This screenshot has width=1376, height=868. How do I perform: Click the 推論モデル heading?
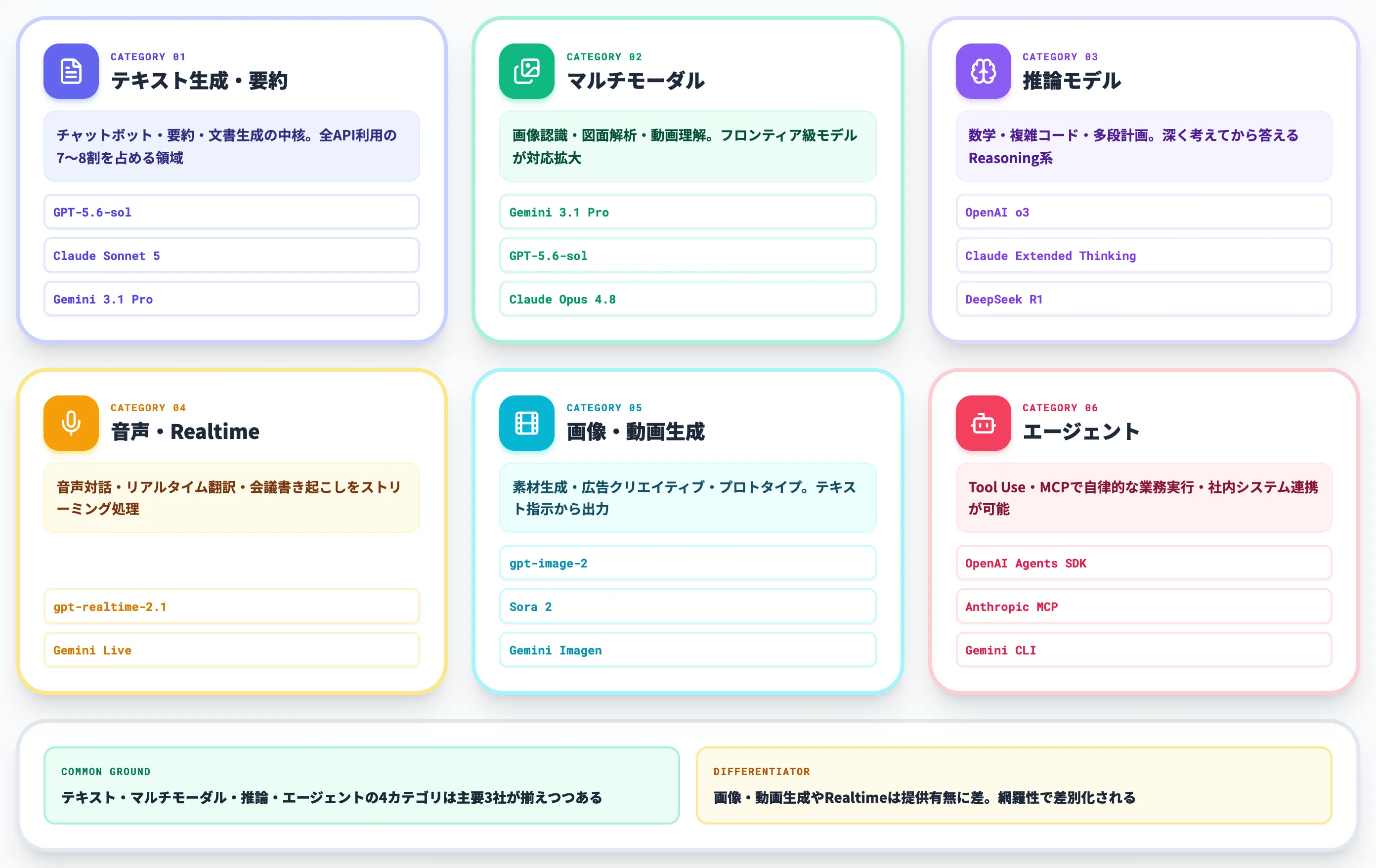point(1072,81)
